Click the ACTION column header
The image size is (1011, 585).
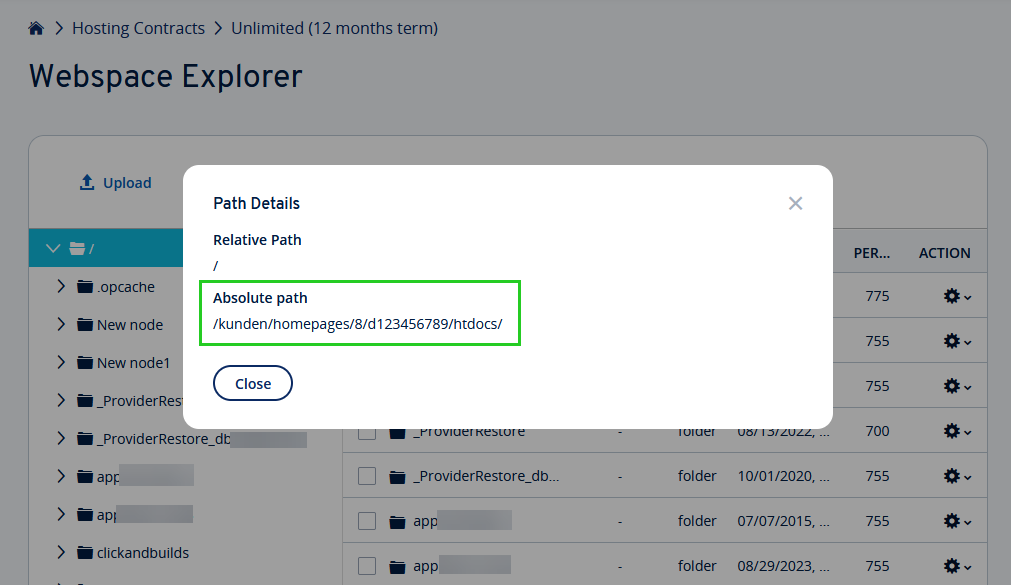(944, 253)
